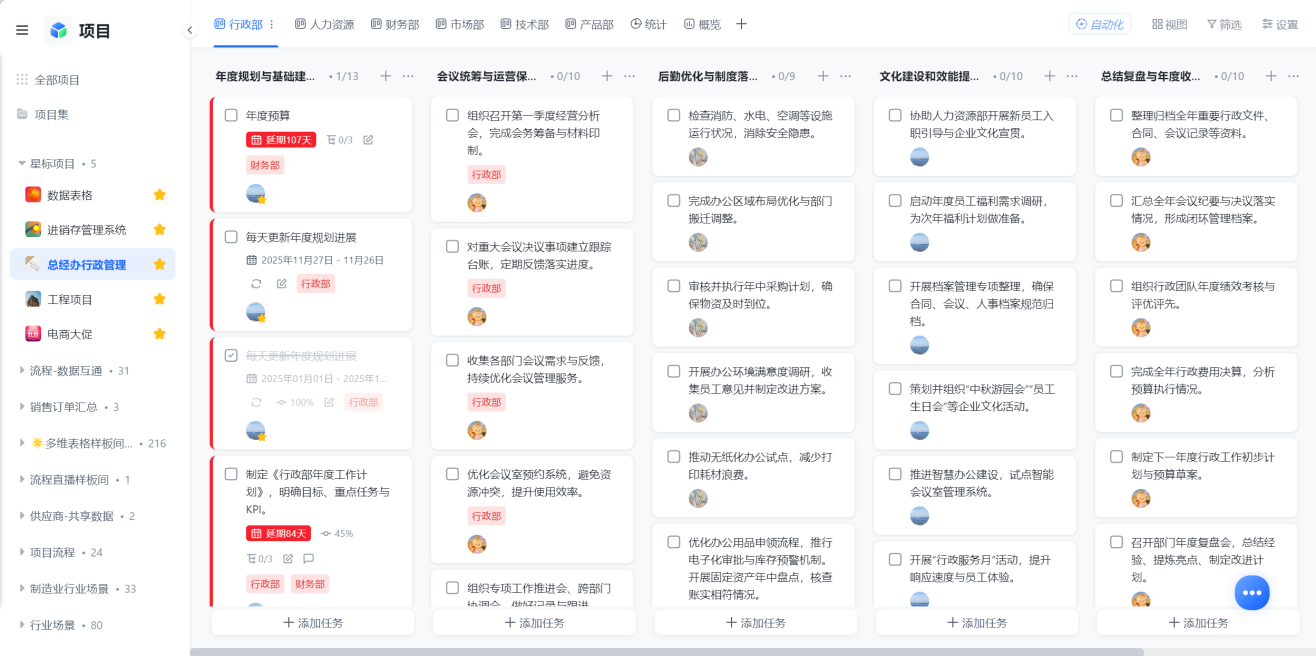Image resolution: width=1316 pixels, height=656 pixels.
Task: Switch to the 市场部 tab
Action: [x=459, y=24]
